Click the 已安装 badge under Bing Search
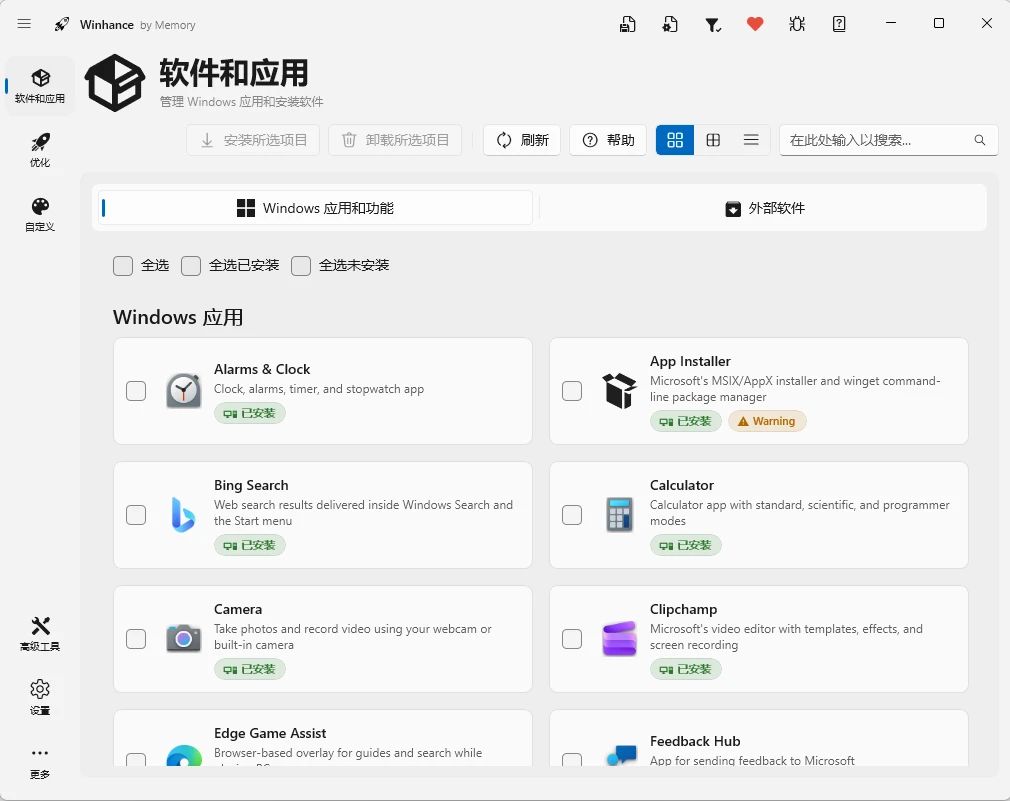 [x=250, y=545]
